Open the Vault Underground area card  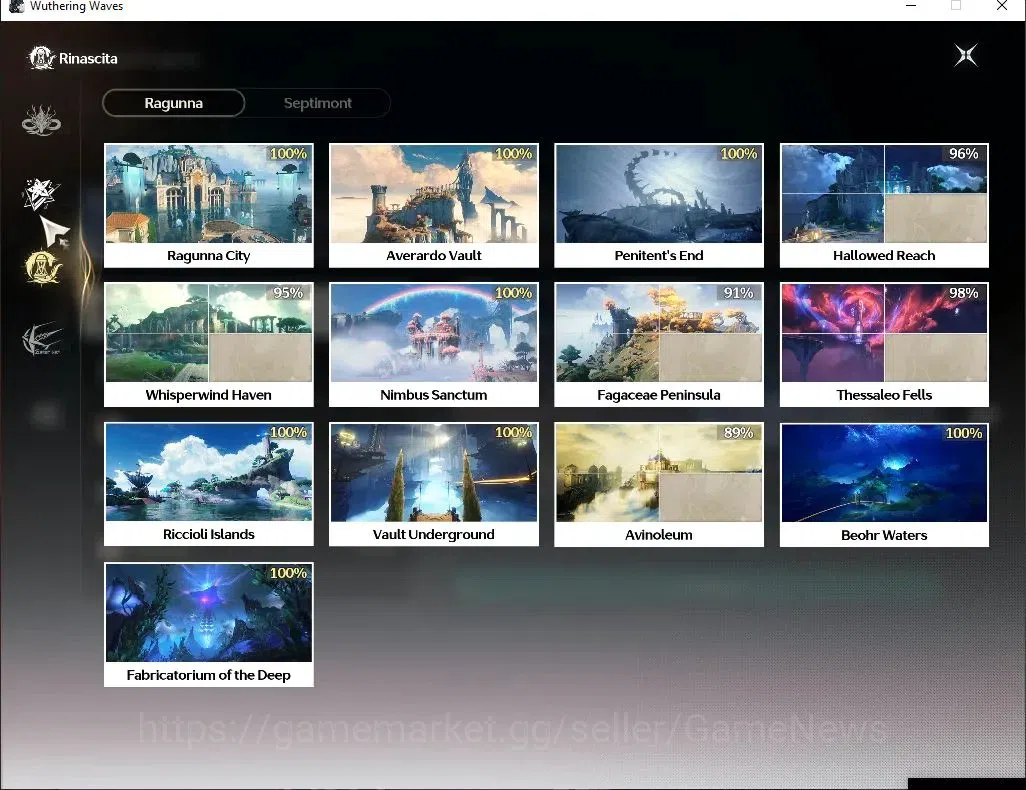(434, 484)
